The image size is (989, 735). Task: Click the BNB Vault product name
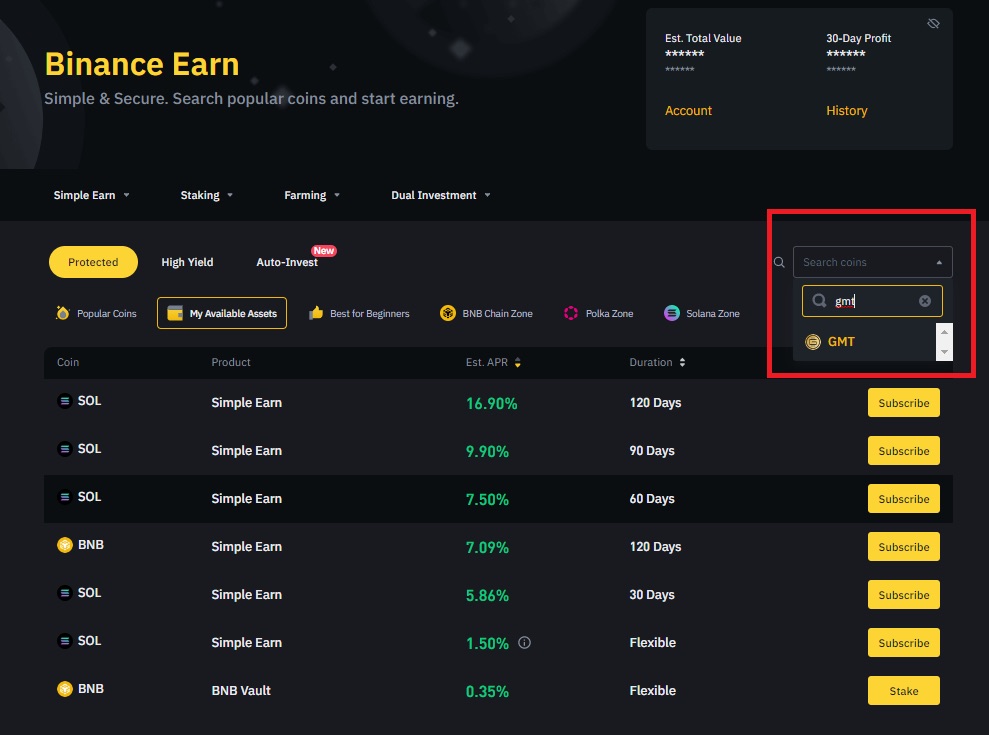tap(241, 690)
